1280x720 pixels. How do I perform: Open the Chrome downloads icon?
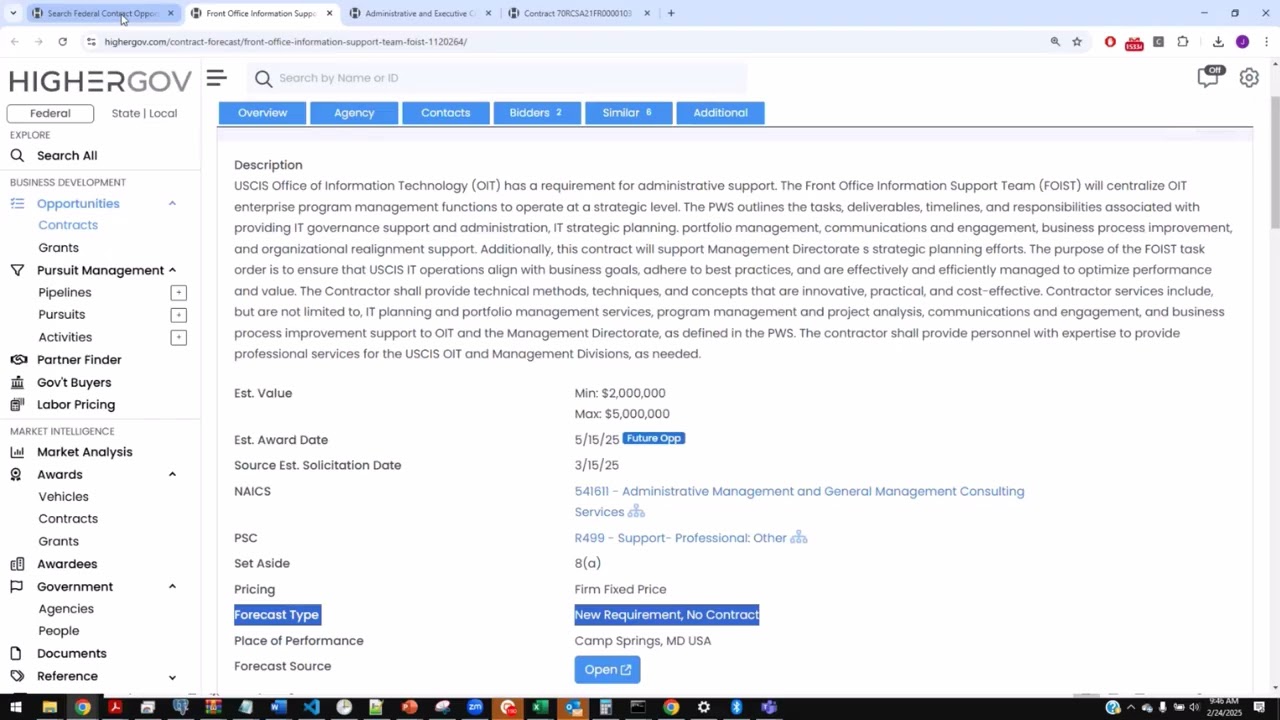tap(1218, 42)
